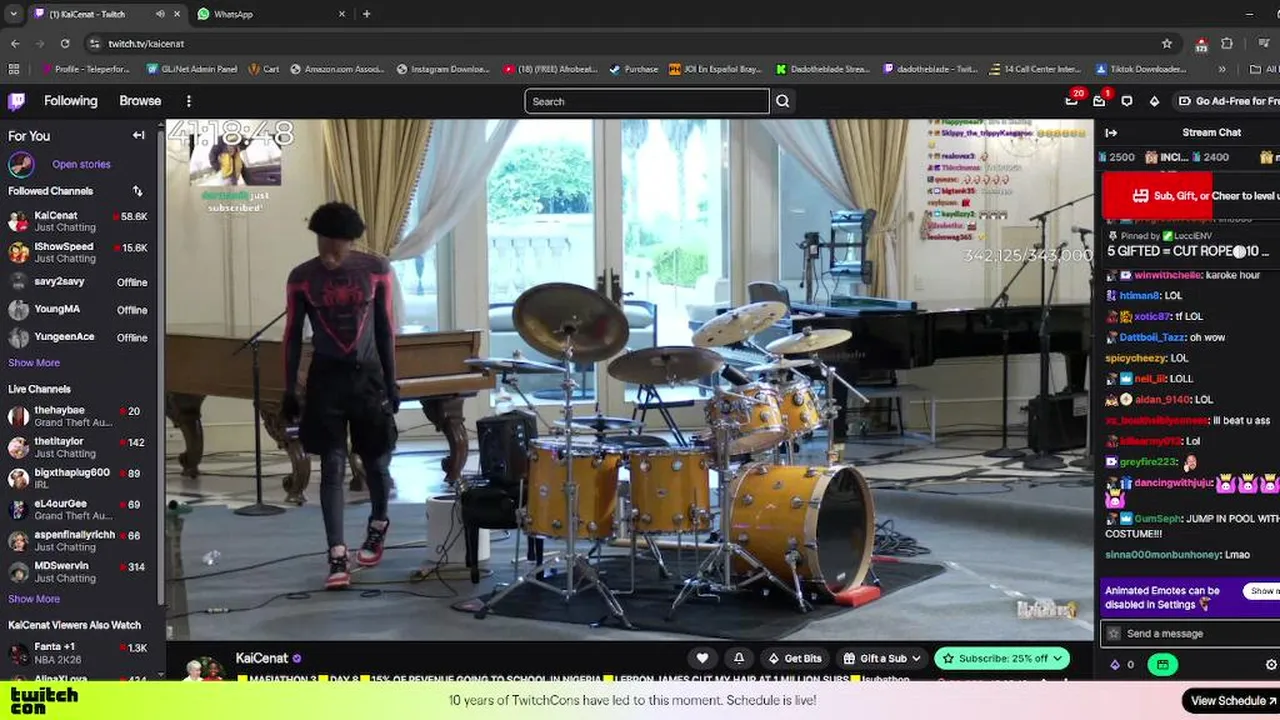The image size is (1280, 720).
Task: Select IShowSpeed in followed channels
Action: (x=78, y=252)
